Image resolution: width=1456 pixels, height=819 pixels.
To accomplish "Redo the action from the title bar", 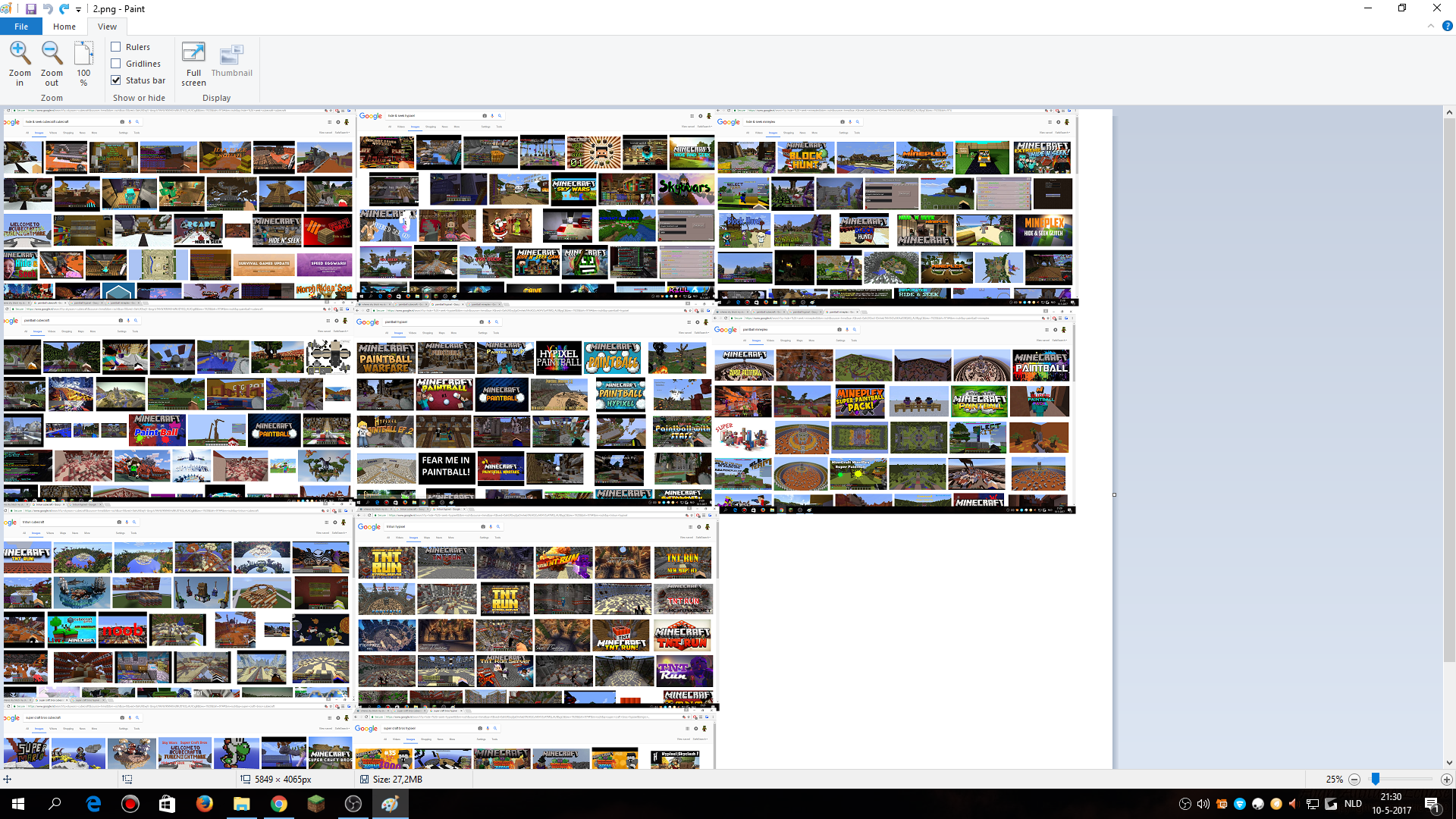I will click(64, 9).
